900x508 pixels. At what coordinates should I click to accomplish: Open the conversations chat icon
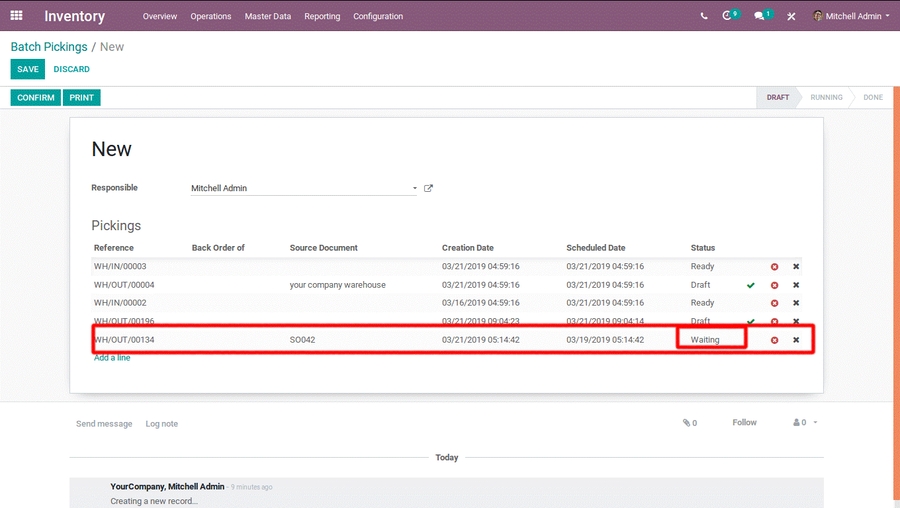(x=761, y=16)
